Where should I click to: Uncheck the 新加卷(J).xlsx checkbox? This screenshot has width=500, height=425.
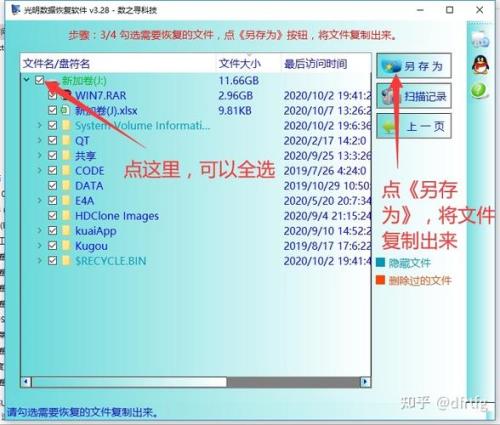point(52,110)
